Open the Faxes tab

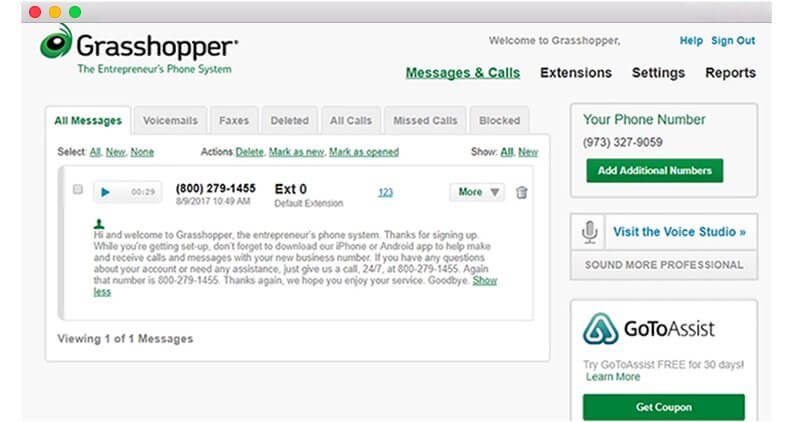coord(234,120)
